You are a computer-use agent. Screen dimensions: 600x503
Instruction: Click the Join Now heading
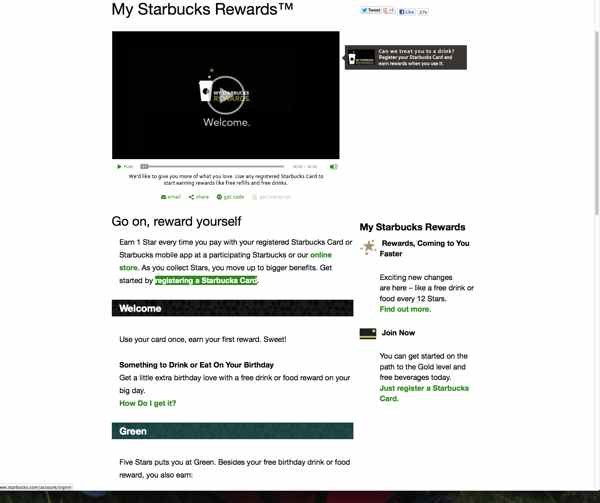click(x=398, y=333)
